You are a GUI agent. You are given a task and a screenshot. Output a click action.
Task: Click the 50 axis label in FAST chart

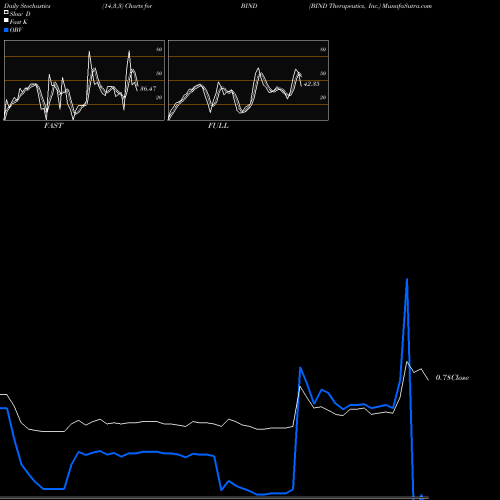(x=159, y=73)
